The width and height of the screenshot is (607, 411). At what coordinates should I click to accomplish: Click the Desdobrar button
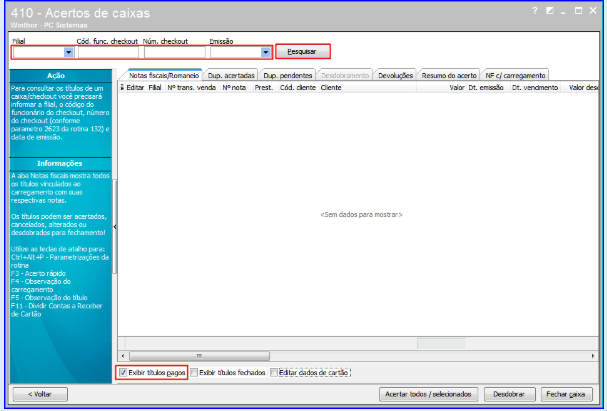coord(509,394)
